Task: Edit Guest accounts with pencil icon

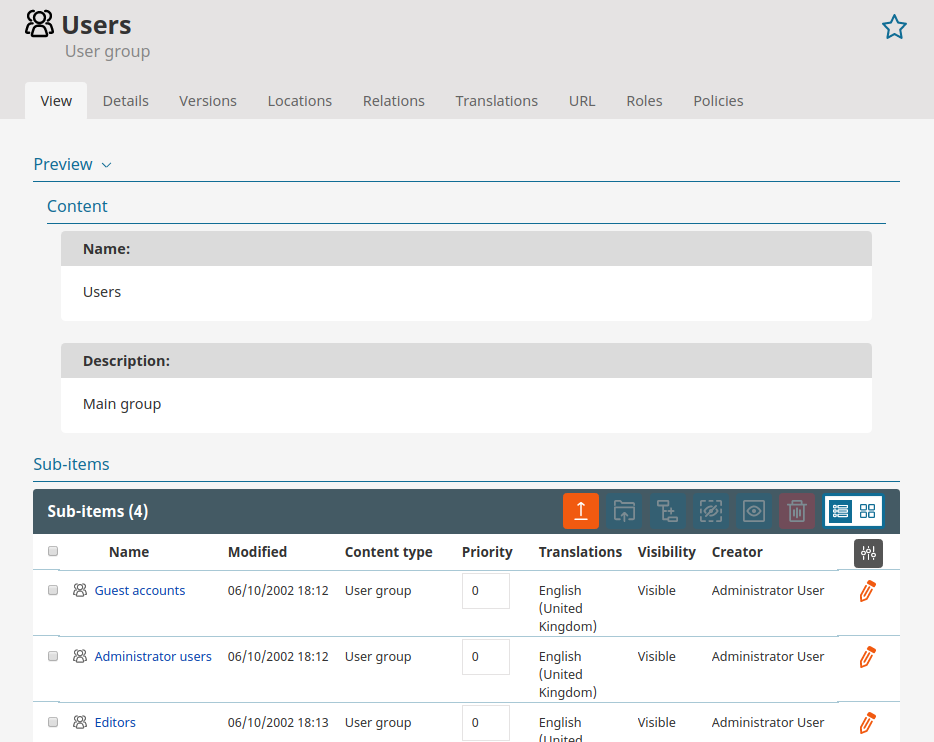Action: click(x=868, y=591)
